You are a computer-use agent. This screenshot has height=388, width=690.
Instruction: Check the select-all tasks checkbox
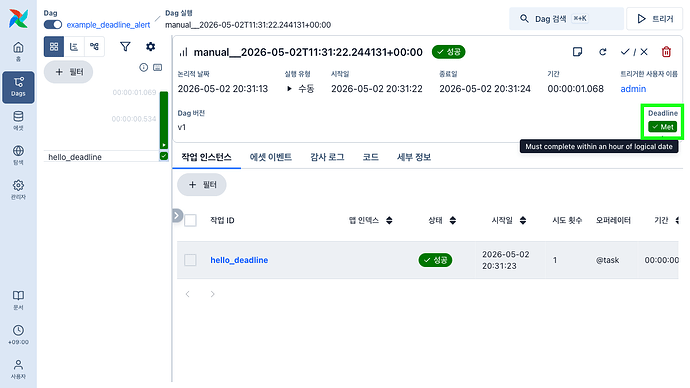point(190,220)
